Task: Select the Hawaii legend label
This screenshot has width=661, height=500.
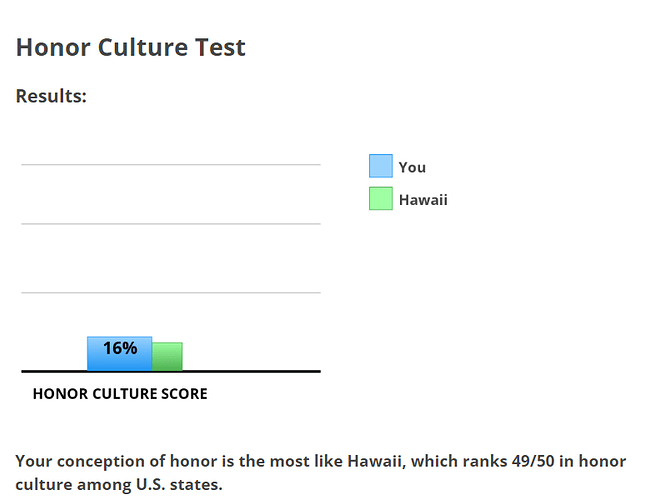Action: point(423,200)
